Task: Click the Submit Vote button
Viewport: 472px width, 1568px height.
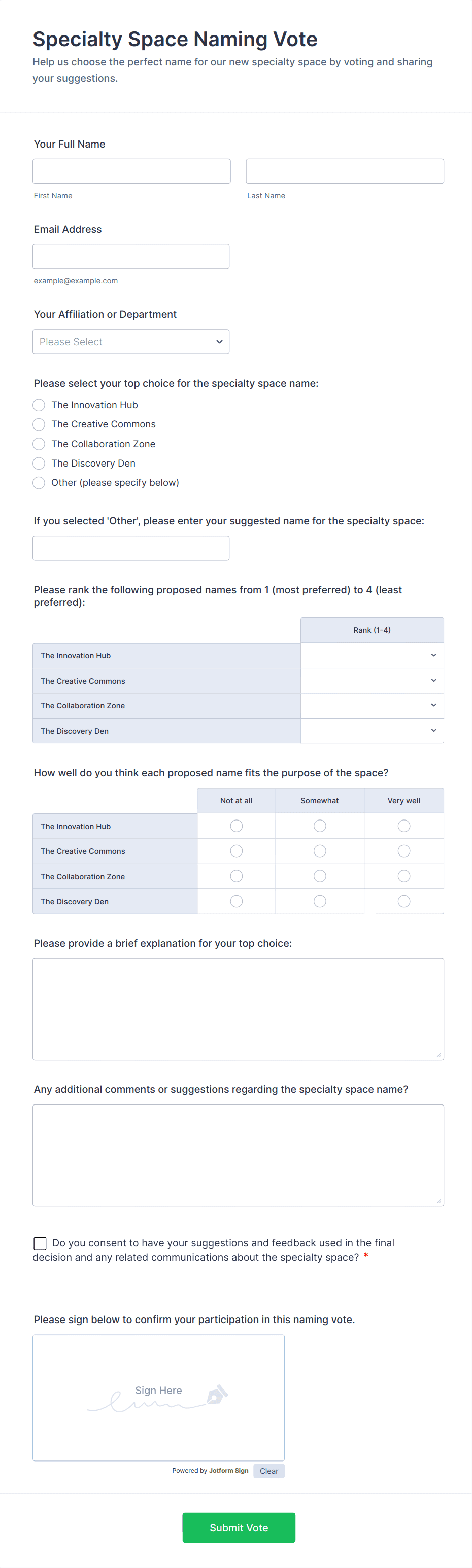Action: coord(238,1527)
